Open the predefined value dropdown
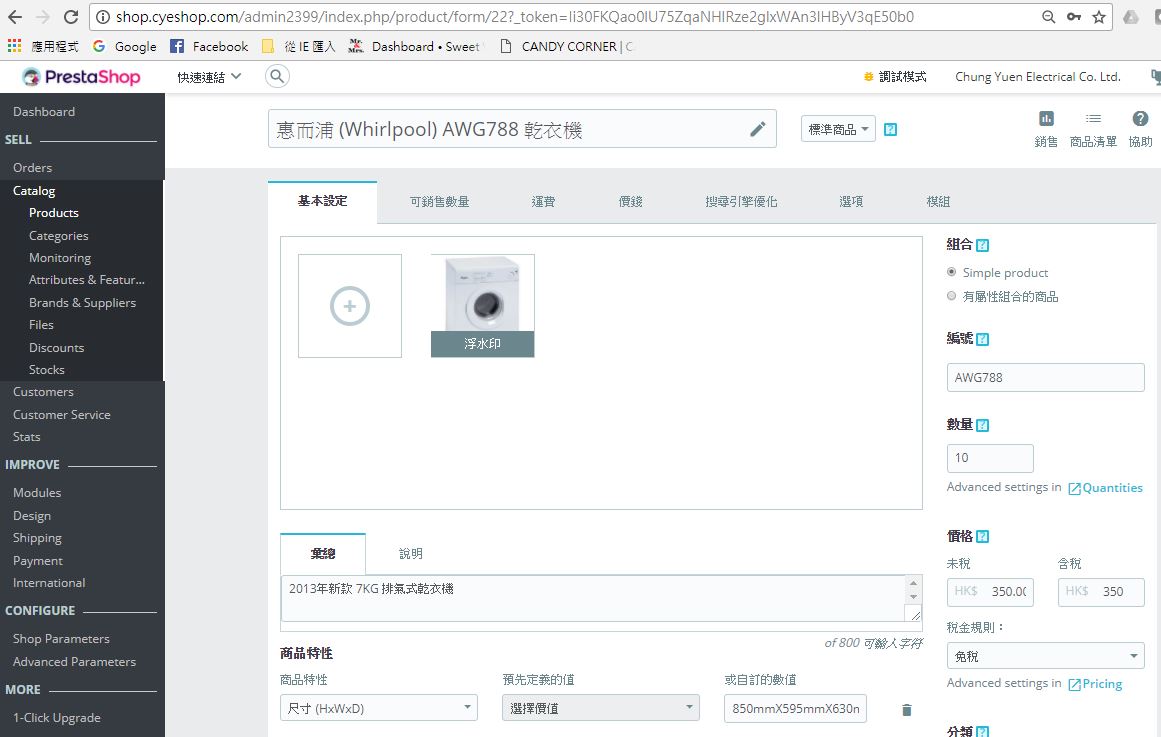Viewport: 1161px width, 737px height. (x=600, y=707)
